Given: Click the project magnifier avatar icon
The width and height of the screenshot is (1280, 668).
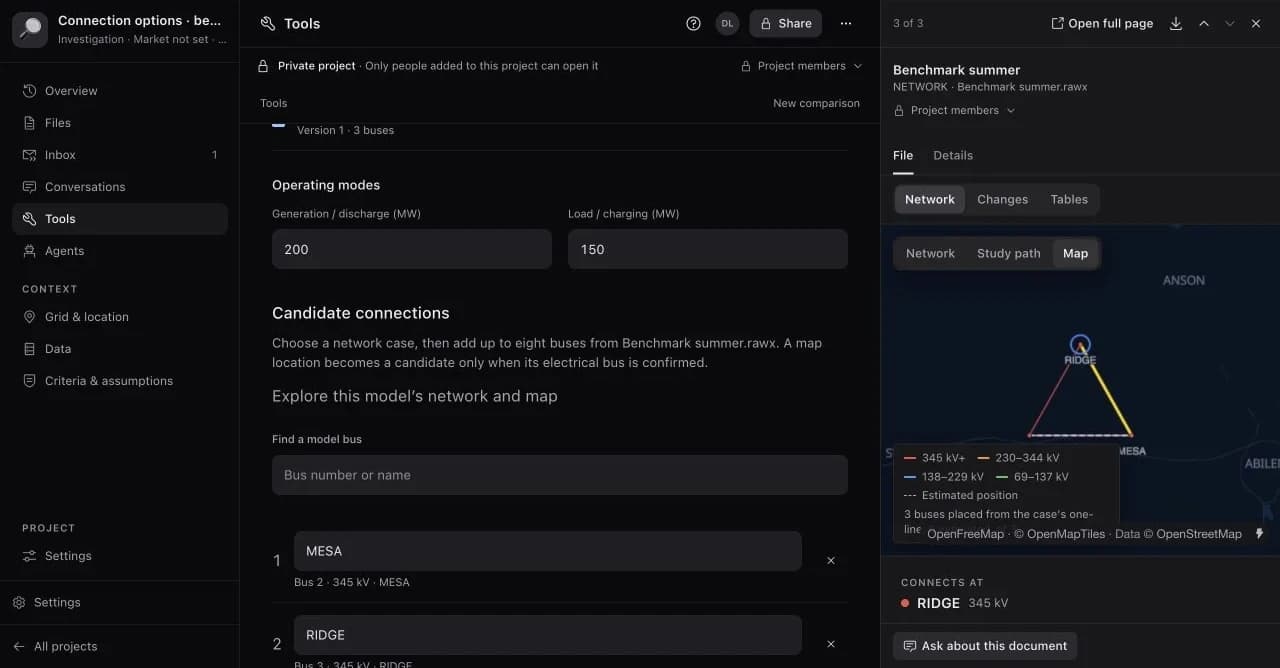Looking at the screenshot, I should tap(30, 30).
